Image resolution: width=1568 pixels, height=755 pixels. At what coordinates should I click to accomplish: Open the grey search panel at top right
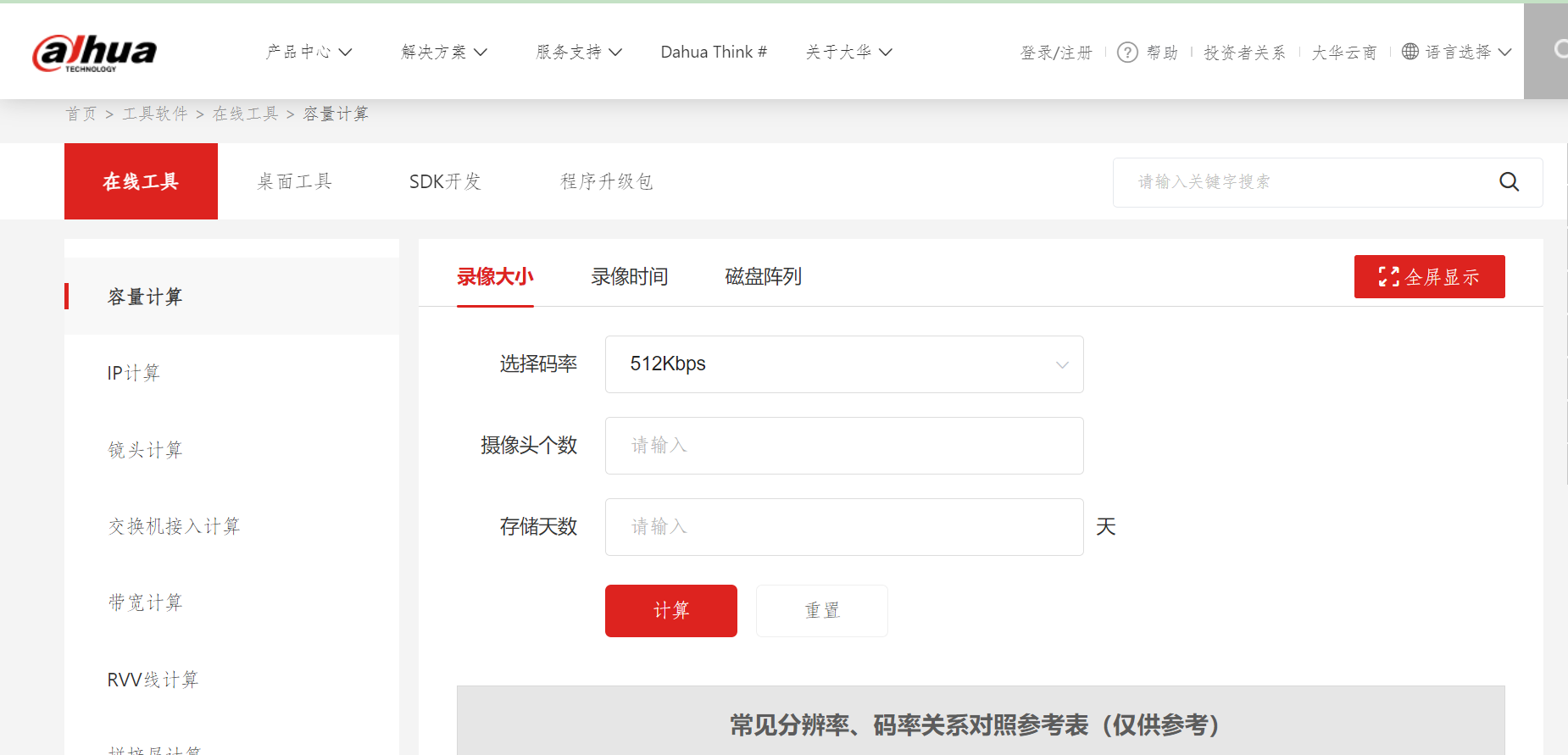[x=1546, y=51]
